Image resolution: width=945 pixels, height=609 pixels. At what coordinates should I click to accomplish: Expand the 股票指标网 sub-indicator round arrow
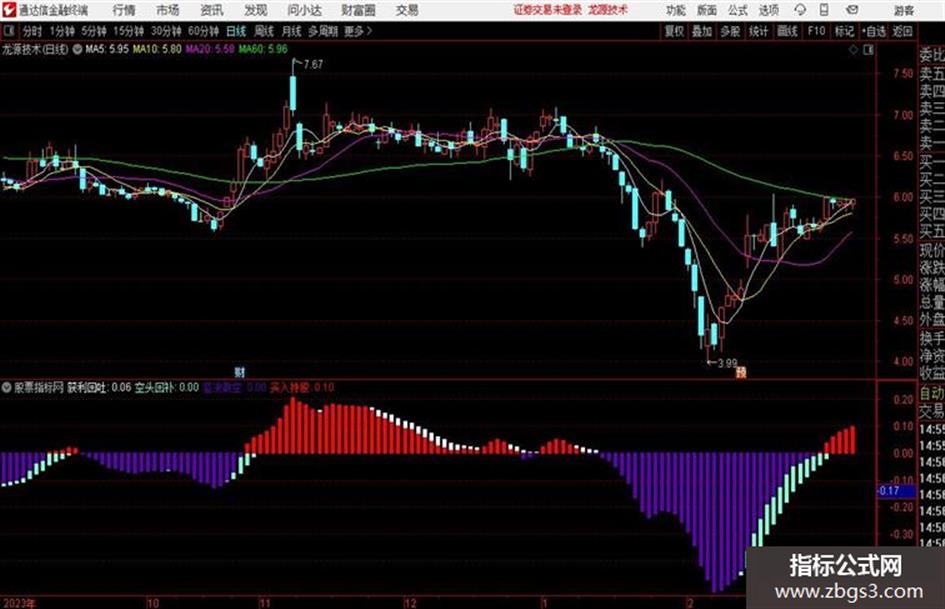pos(7,388)
